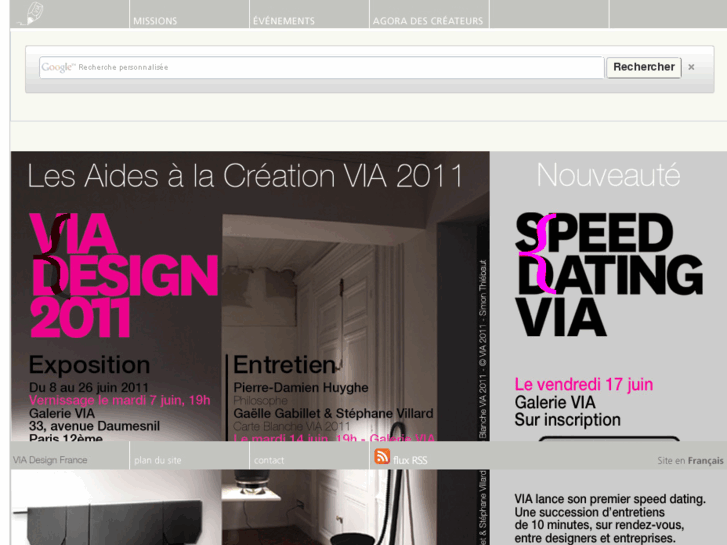Screen dimensions: 727x545
Task: Click 'Le vendredi 17 juin' date text
Action: [x=584, y=385]
